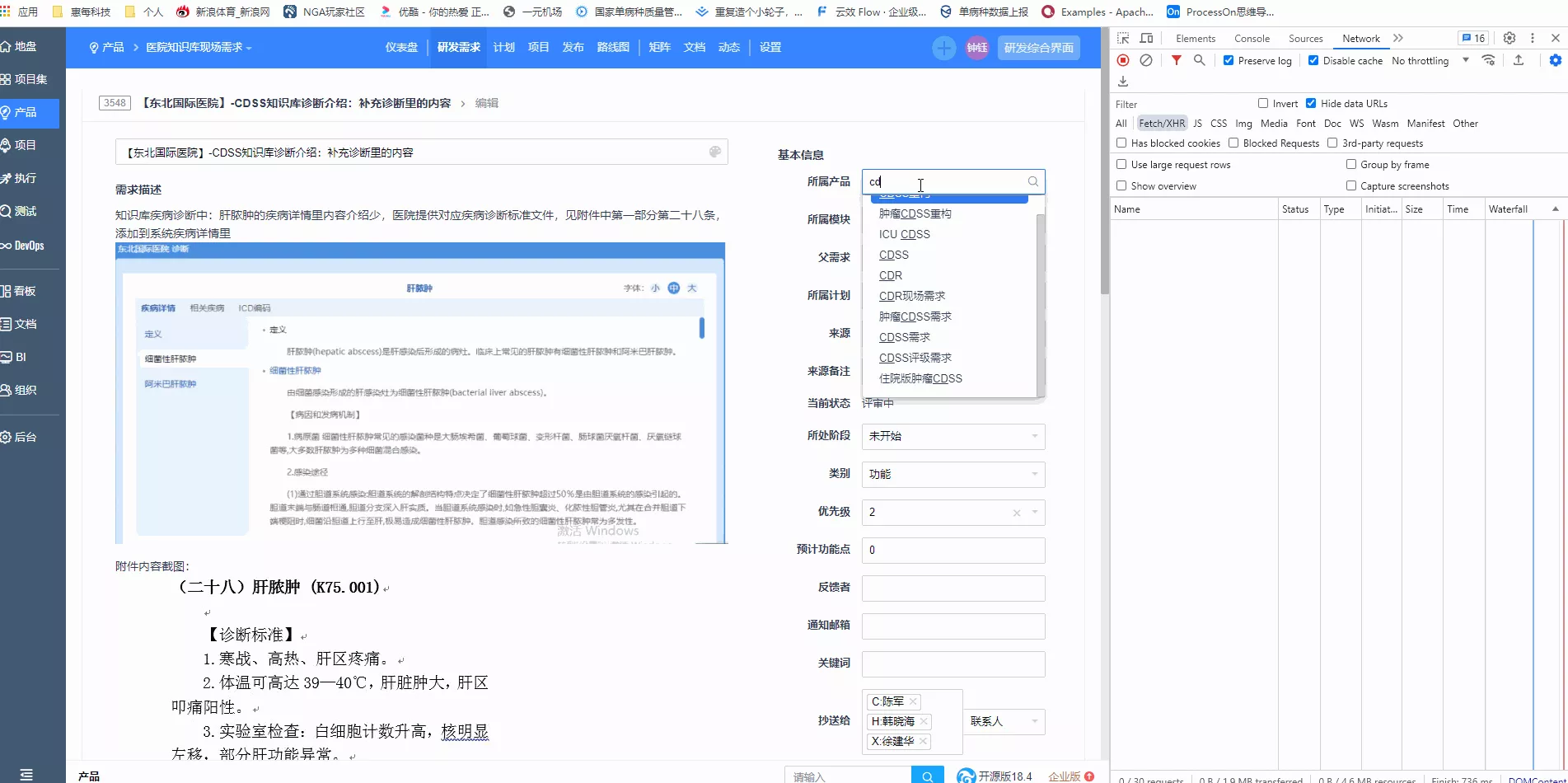Uncheck Preserve log checkbox

click(1229, 60)
